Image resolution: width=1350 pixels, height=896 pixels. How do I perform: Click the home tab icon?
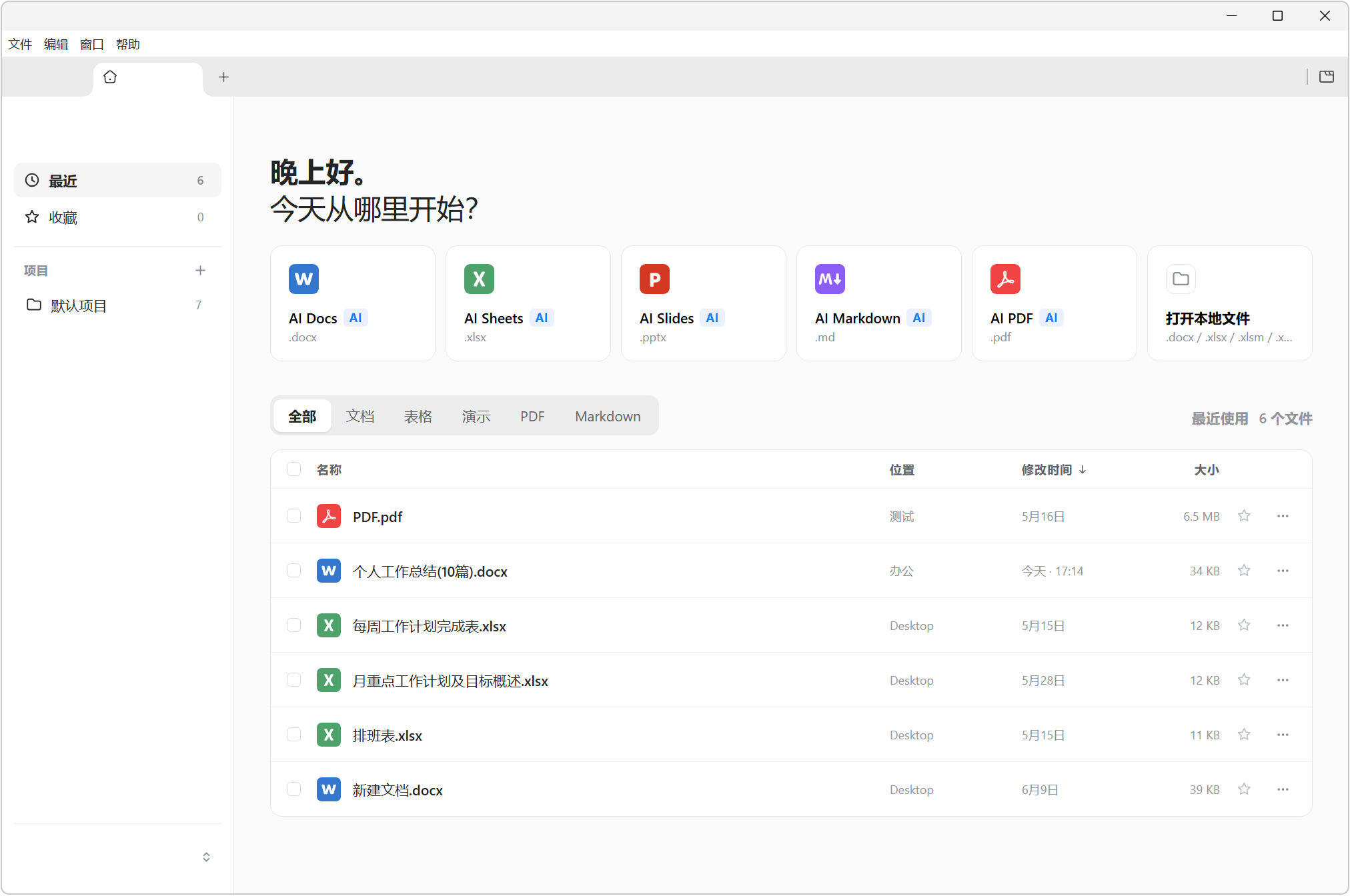pyautogui.click(x=110, y=77)
